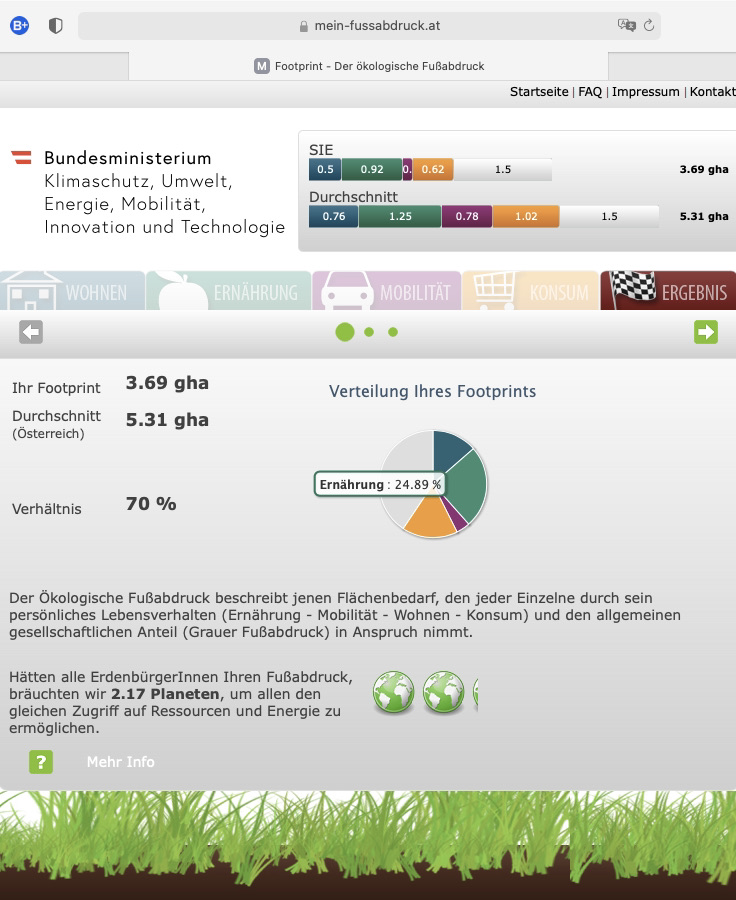Reload the page using the refresh icon
Image resolution: width=736 pixels, height=900 pixels.
tap(649, 26)
